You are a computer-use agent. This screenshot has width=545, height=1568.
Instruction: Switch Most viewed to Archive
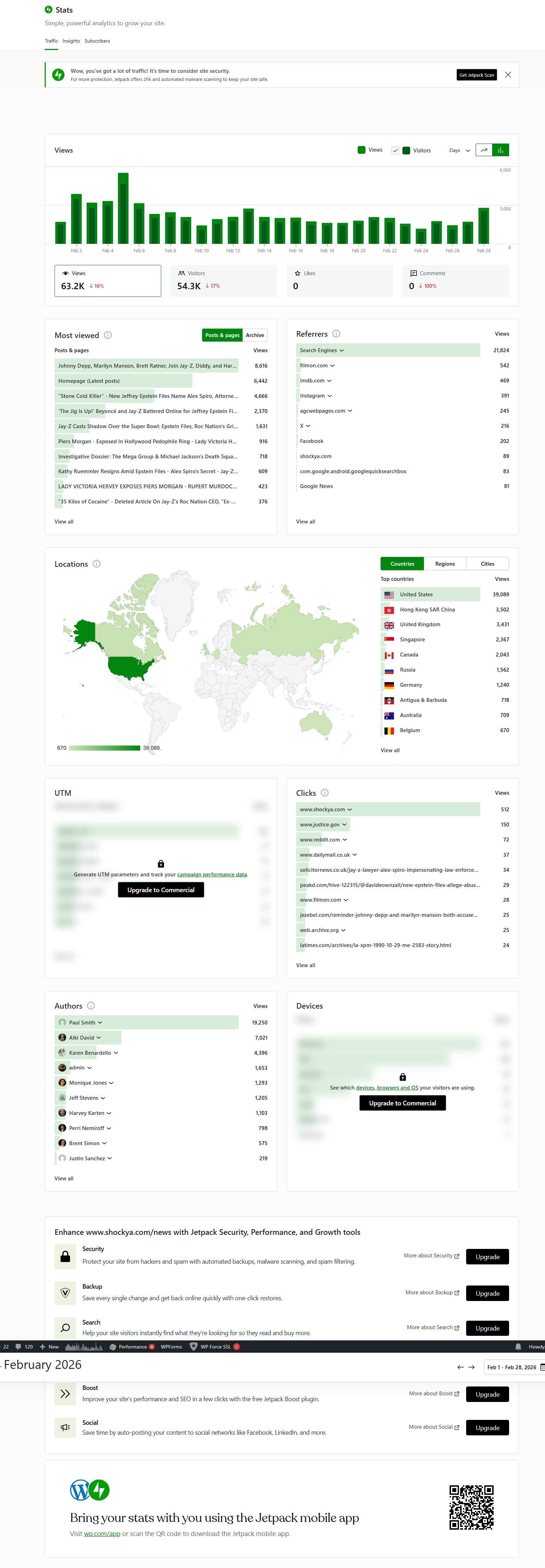tap(255, 335)
